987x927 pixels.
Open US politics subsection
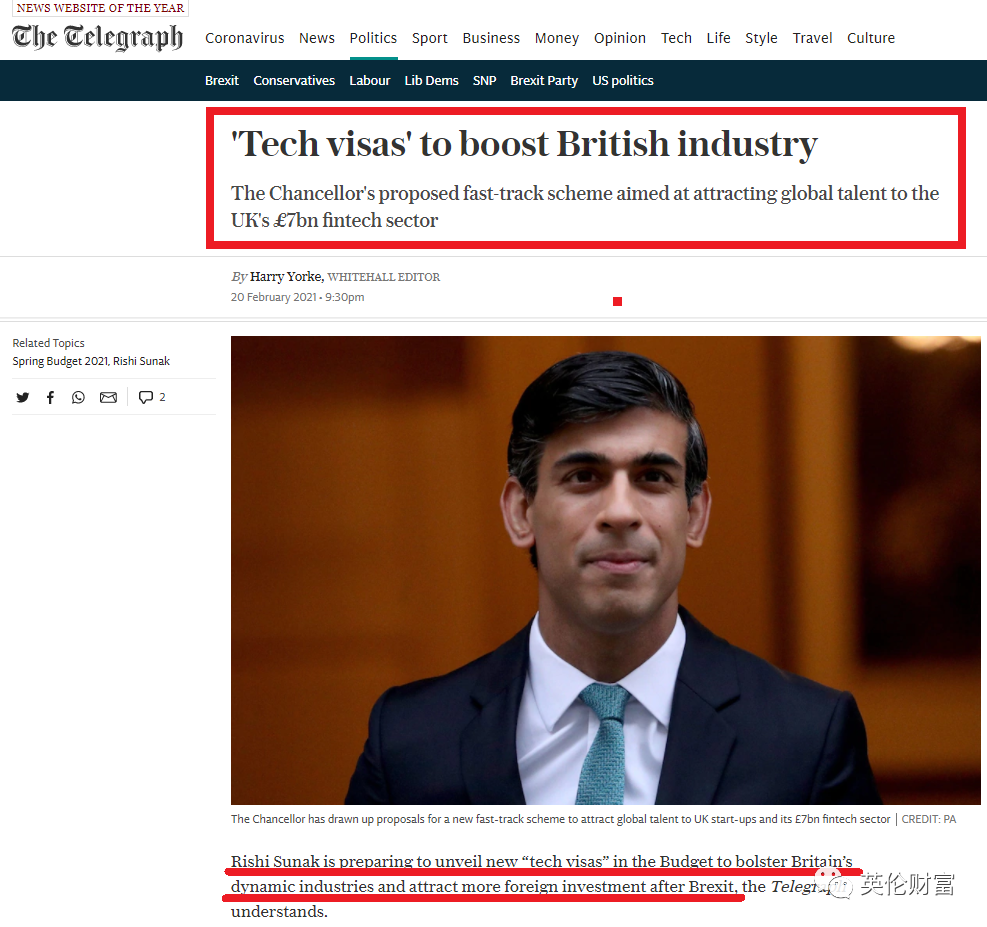pos(623,81)
